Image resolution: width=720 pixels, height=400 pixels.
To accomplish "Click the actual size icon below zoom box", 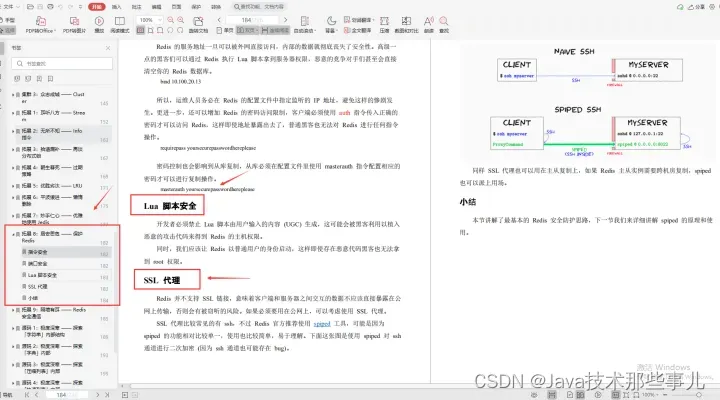I will (141, 30).
